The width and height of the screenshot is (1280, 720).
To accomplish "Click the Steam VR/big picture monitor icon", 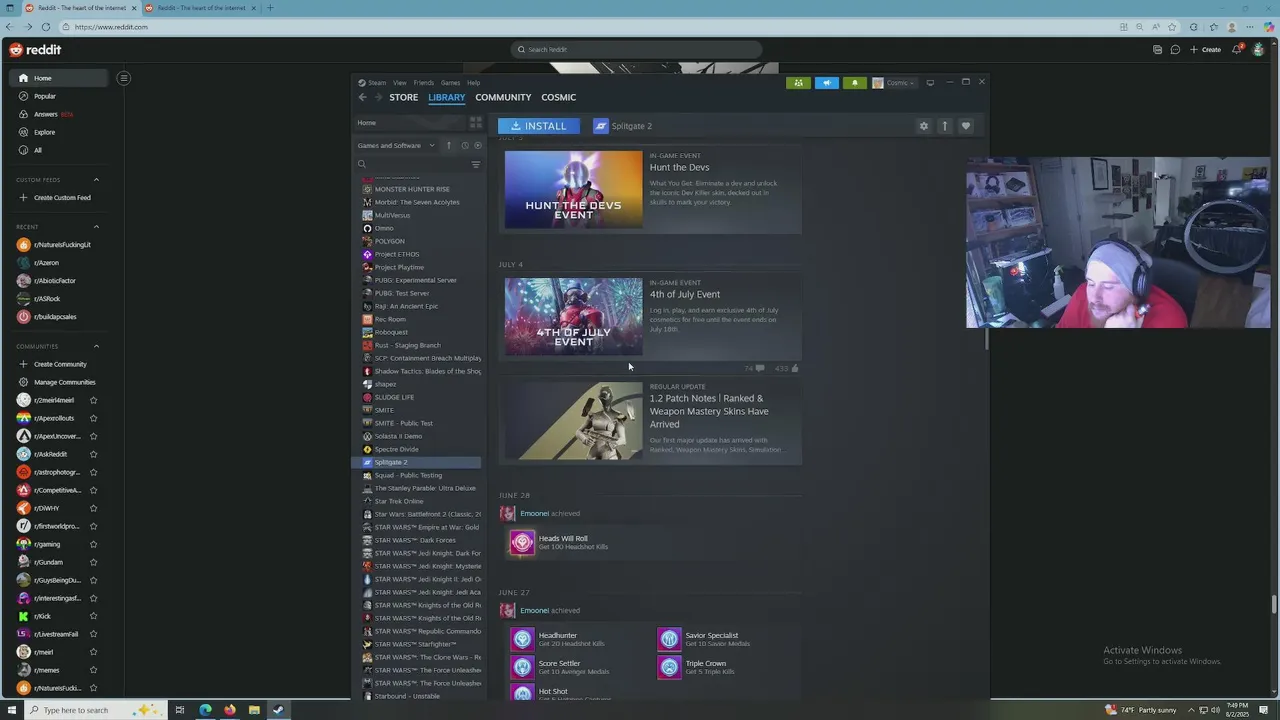I will 930,83.
